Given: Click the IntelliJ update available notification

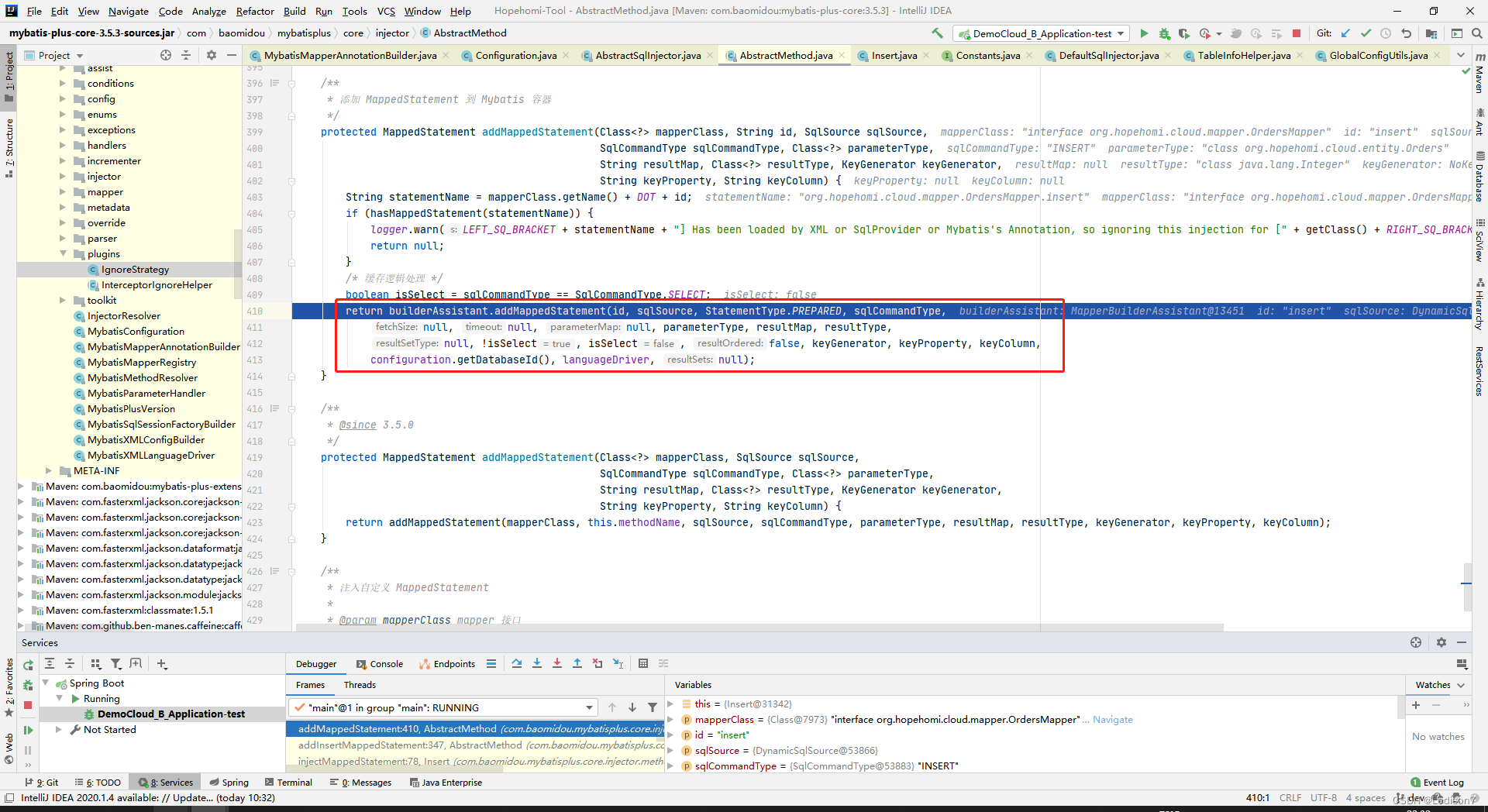Looking at the screenshot, I should pyautogui.click(x=148, y=798).
